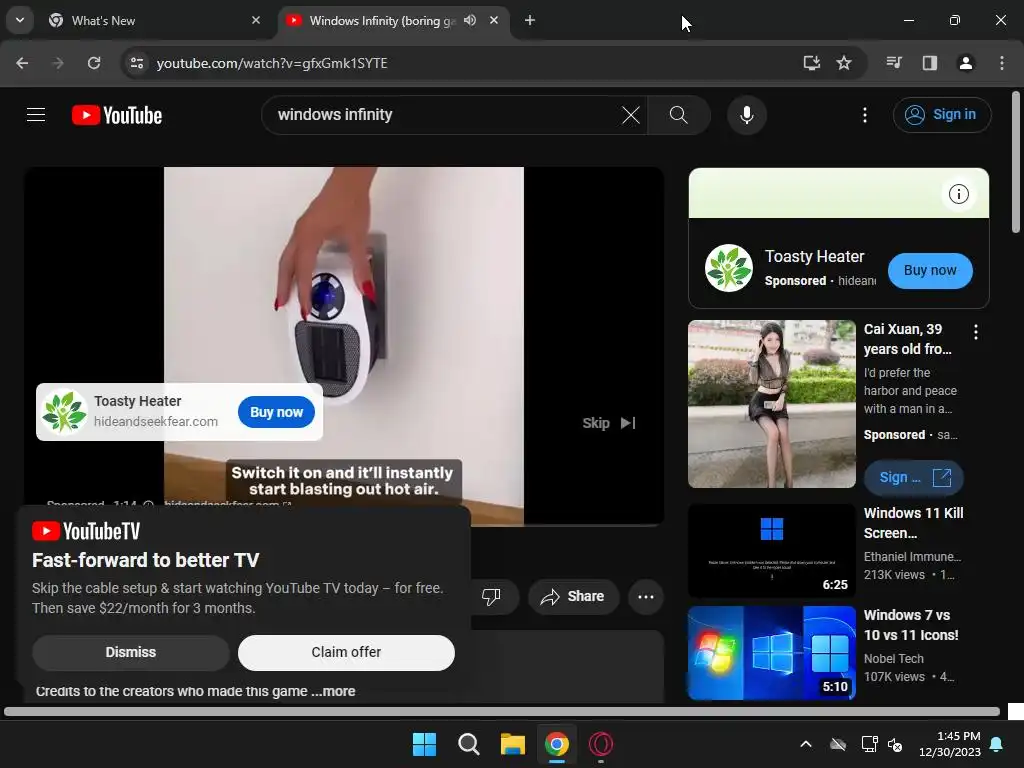Clear the search query with X
The width and height of the screenshot is (1024, 768).
(630, 115)
